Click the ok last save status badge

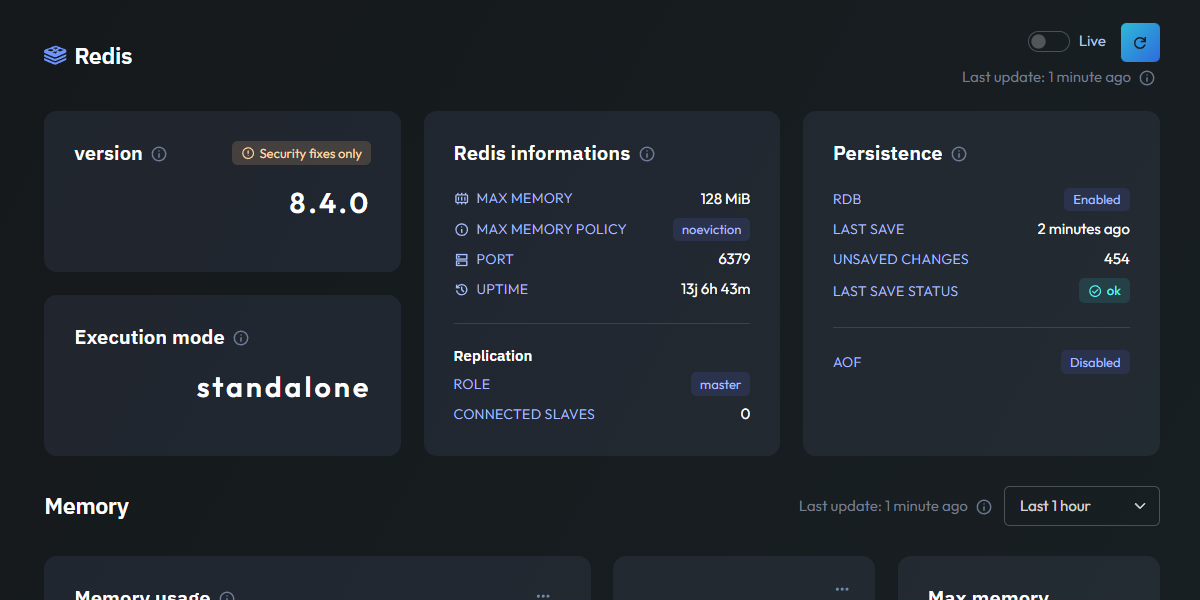click(1104, 291)
